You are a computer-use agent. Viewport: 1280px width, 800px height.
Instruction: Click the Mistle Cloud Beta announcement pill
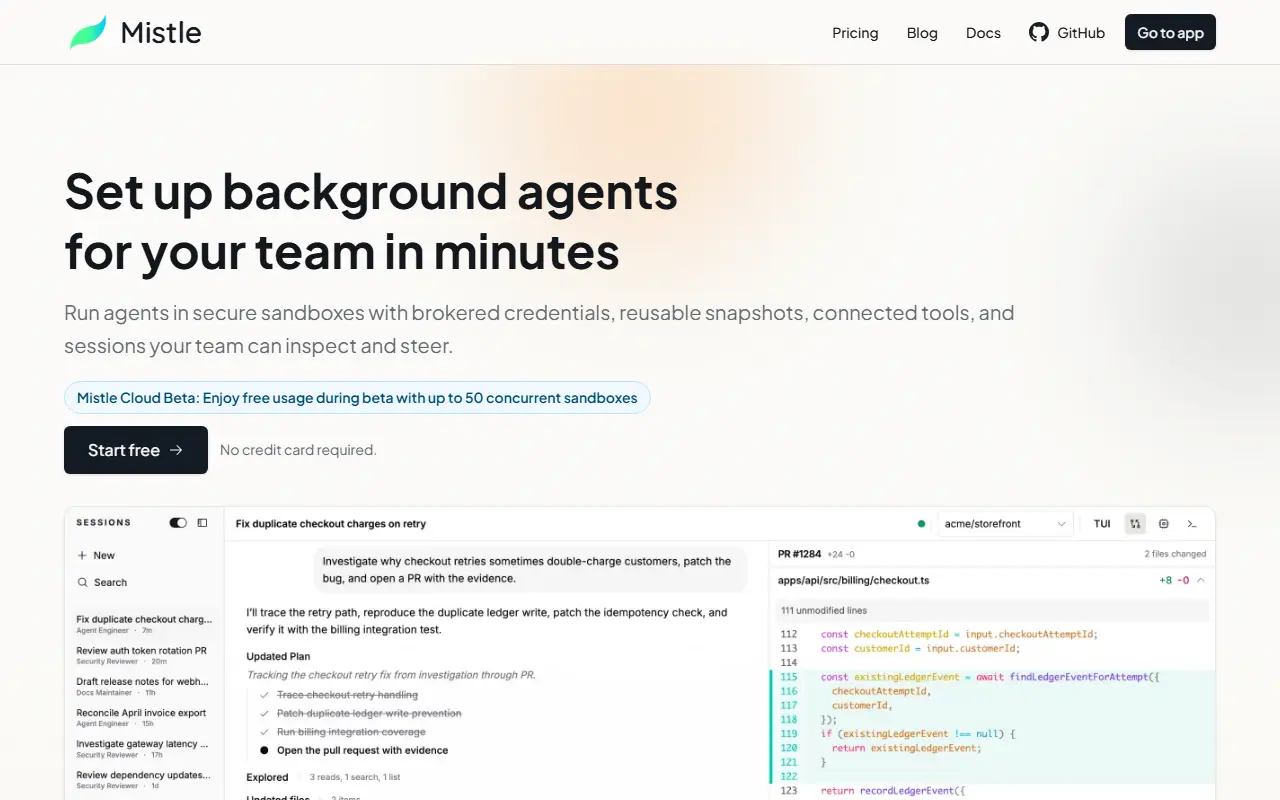357,398
